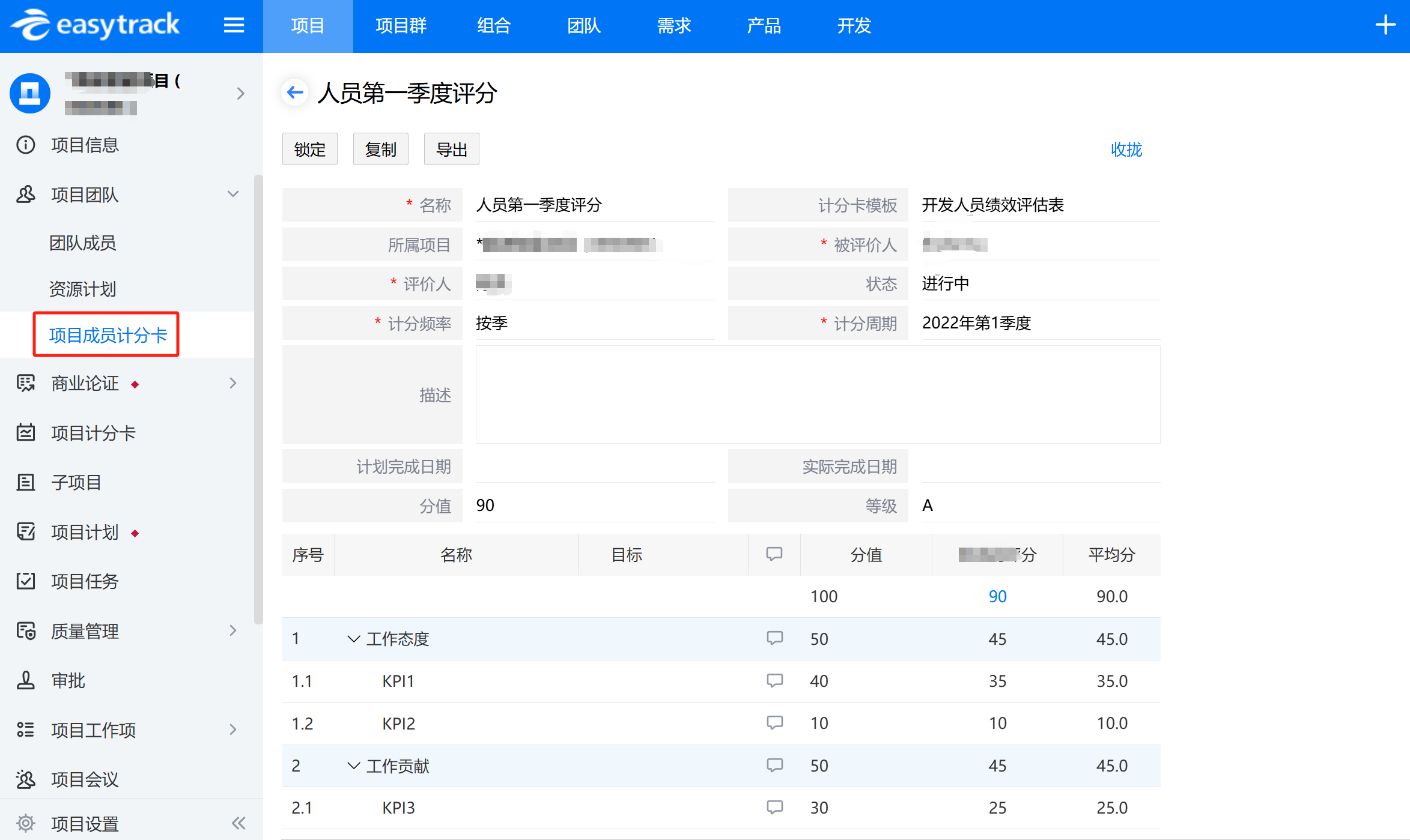This screenshot has height=840, width=1410.
Task: Open comment icon for KPI2 row
Action: point(774,722)
